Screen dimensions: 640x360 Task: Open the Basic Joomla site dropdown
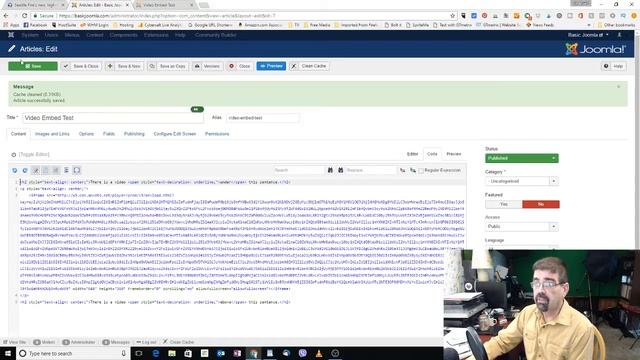point(588,35)
